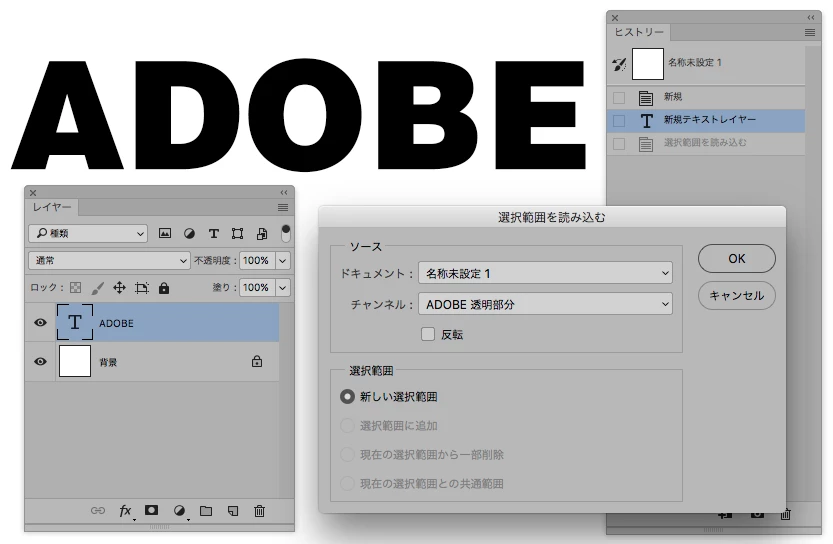Open the History panel menu
The height and width of the screenshot is (544, 833).
(x=810, y=32)
